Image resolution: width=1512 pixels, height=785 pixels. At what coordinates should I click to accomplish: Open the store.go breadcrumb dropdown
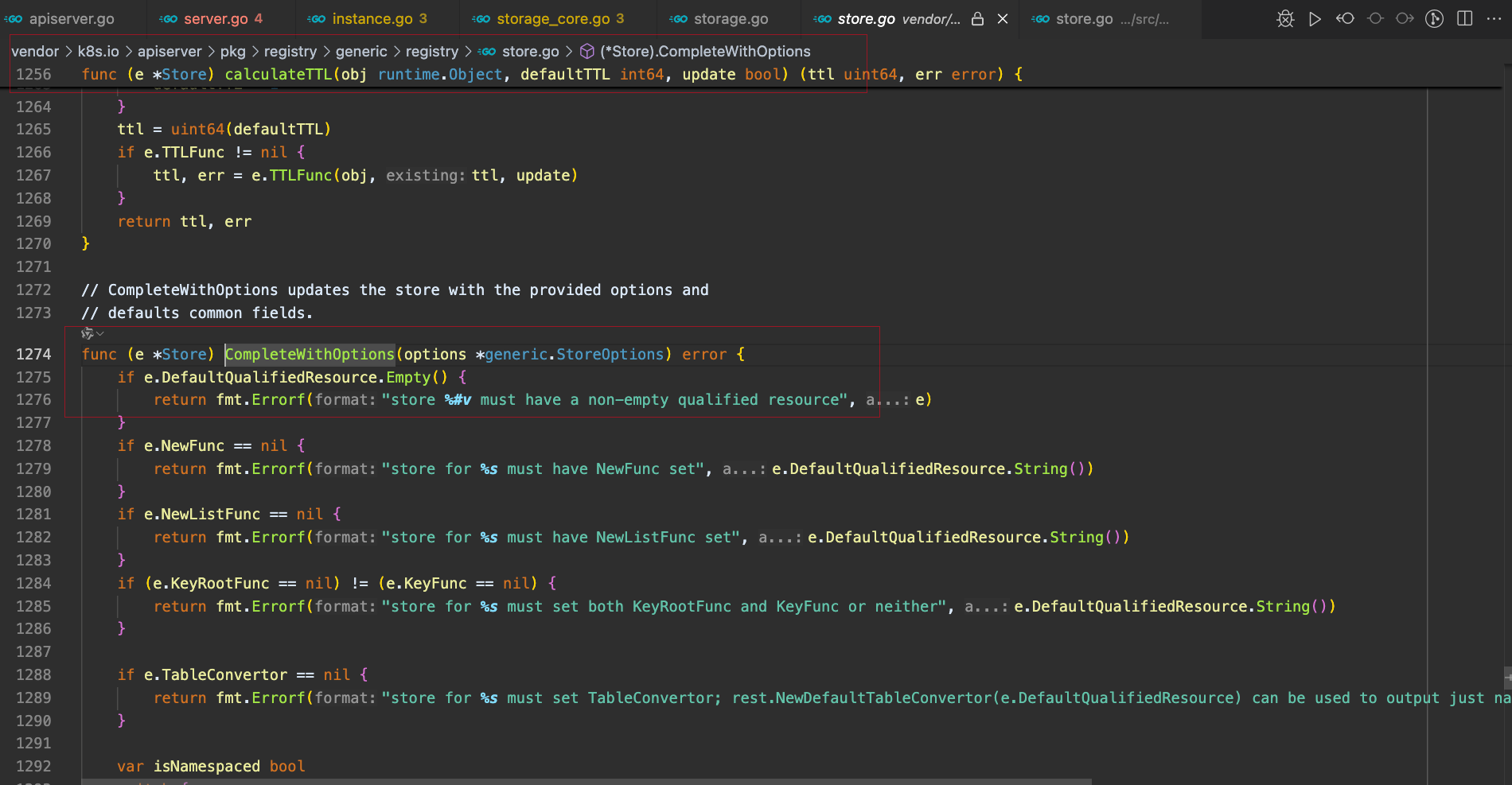pos(531,51)
